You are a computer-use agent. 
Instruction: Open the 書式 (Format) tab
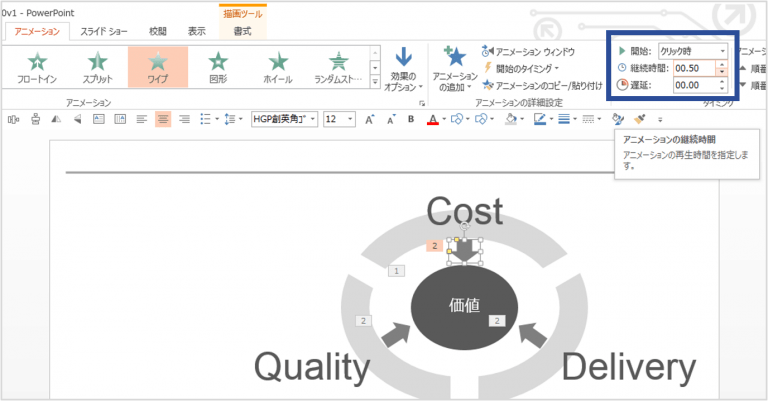coord(242,32)
